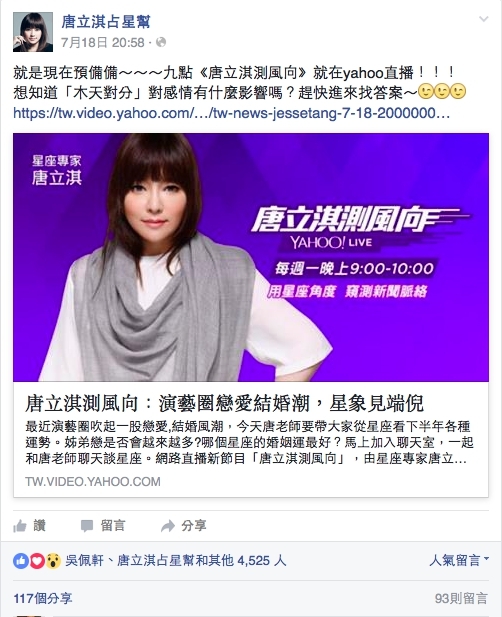The image size is (502, 617).
Task: Open article title 唐立淇測風向：演藝圈戀愛結婚潮
Action: click(224, 403)
